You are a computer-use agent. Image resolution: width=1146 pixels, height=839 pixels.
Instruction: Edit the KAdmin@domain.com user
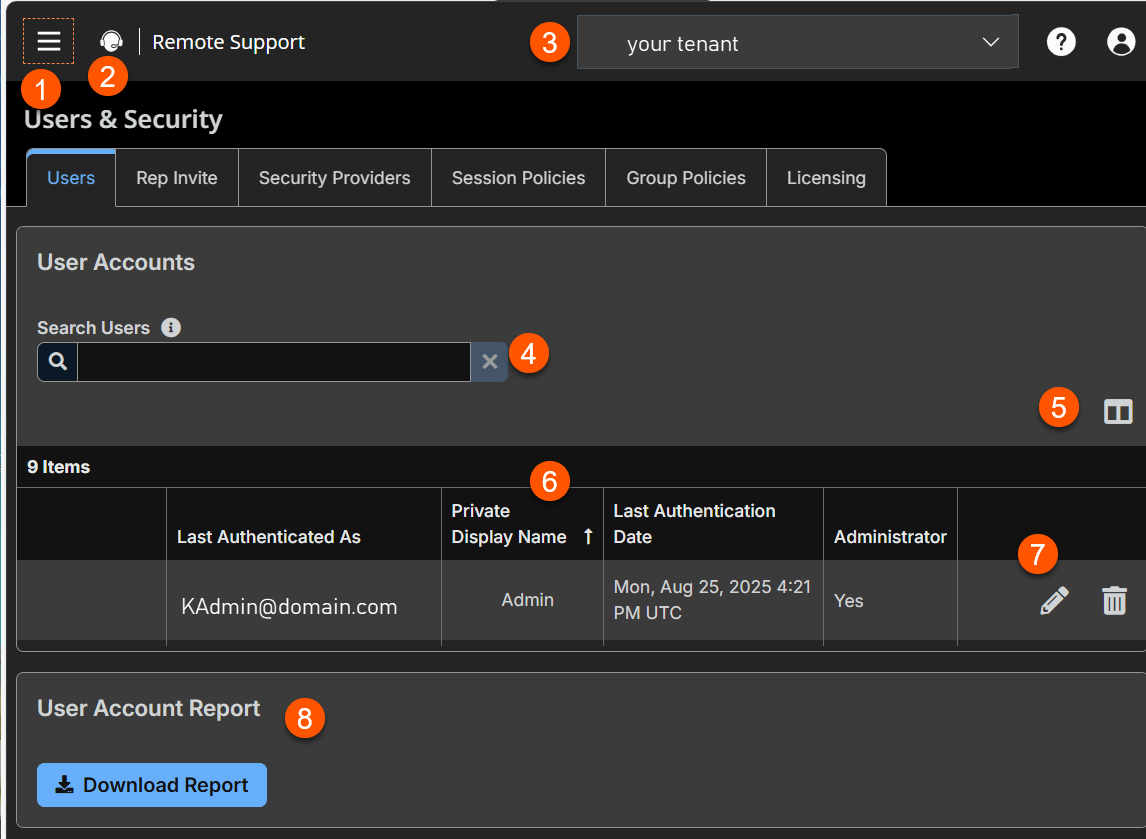tap(1054, 601)
